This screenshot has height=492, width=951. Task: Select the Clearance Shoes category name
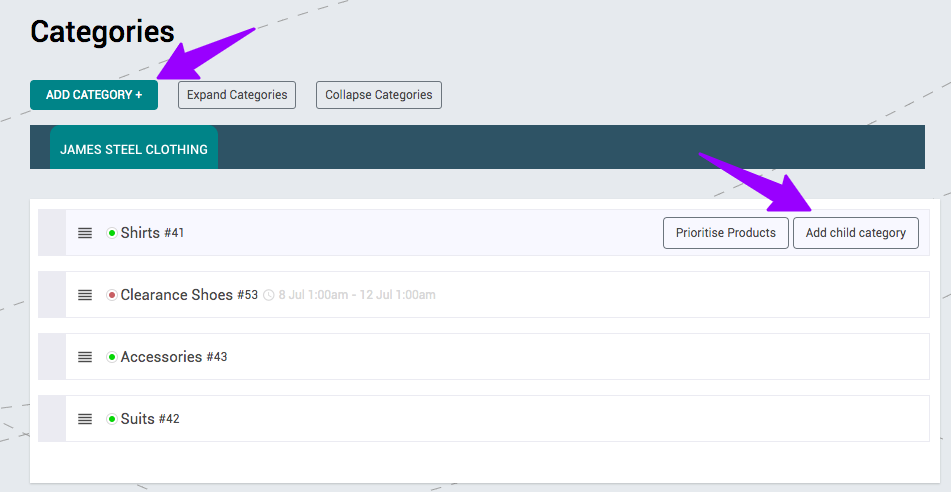tap(176, 295)
